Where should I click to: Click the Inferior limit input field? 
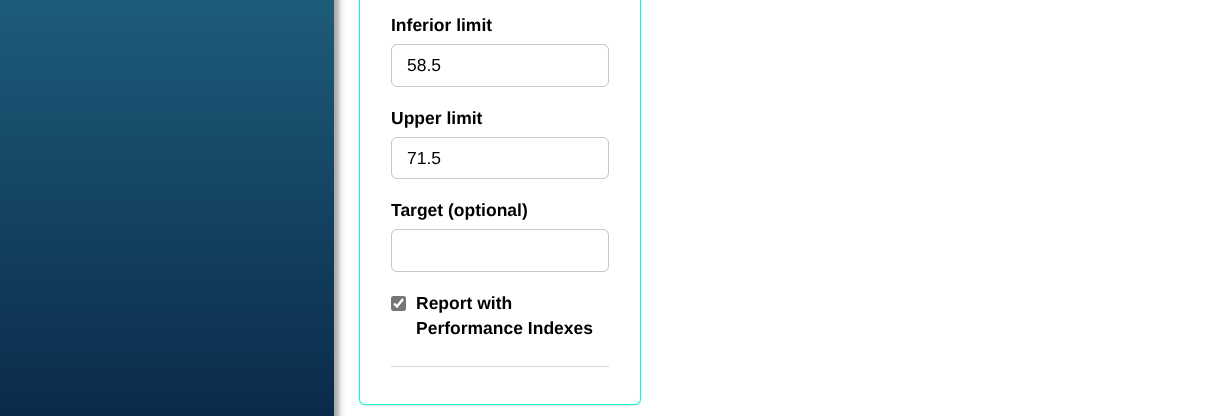[x=499, y=66]
